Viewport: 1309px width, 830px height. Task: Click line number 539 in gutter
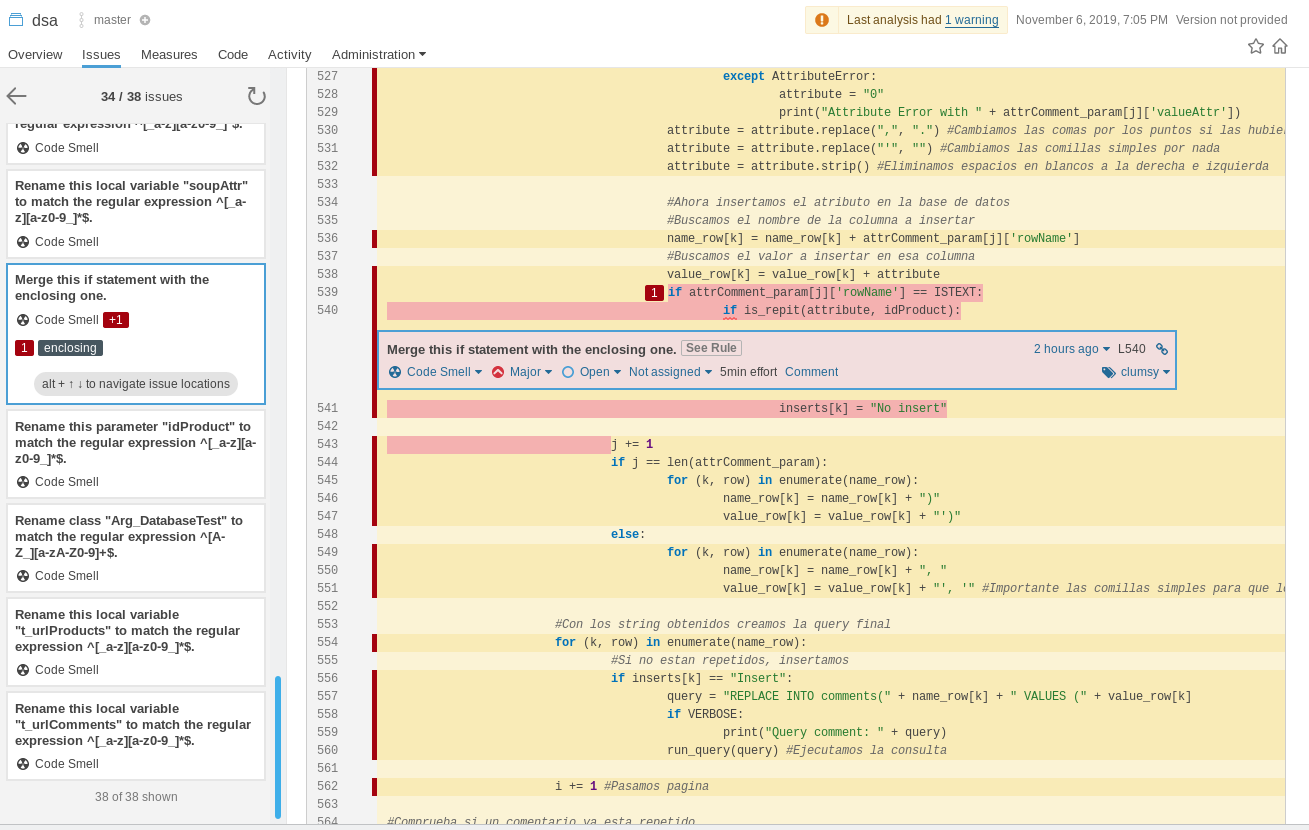(x=327, y=293)
